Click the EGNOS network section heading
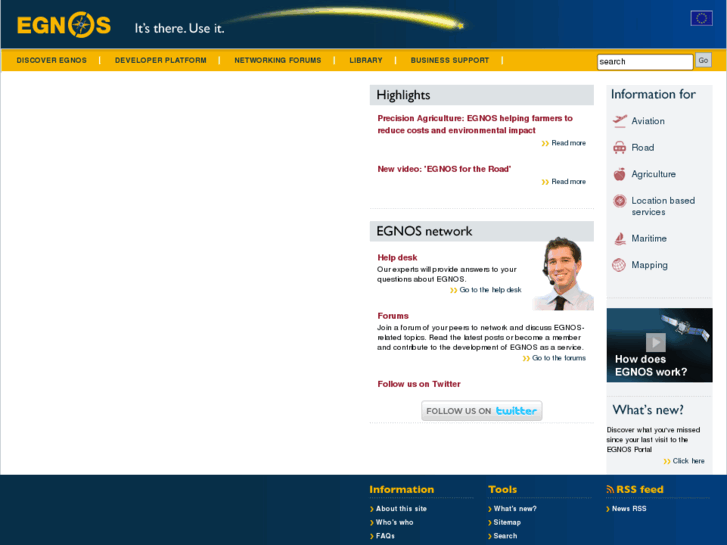The height and width of the screenshot is (545, 727). coord(424,231)
